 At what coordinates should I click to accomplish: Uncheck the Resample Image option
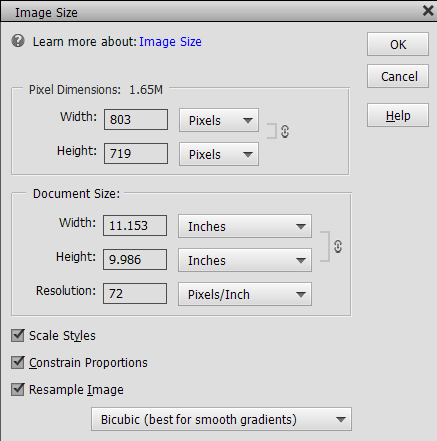click(18, 389)
